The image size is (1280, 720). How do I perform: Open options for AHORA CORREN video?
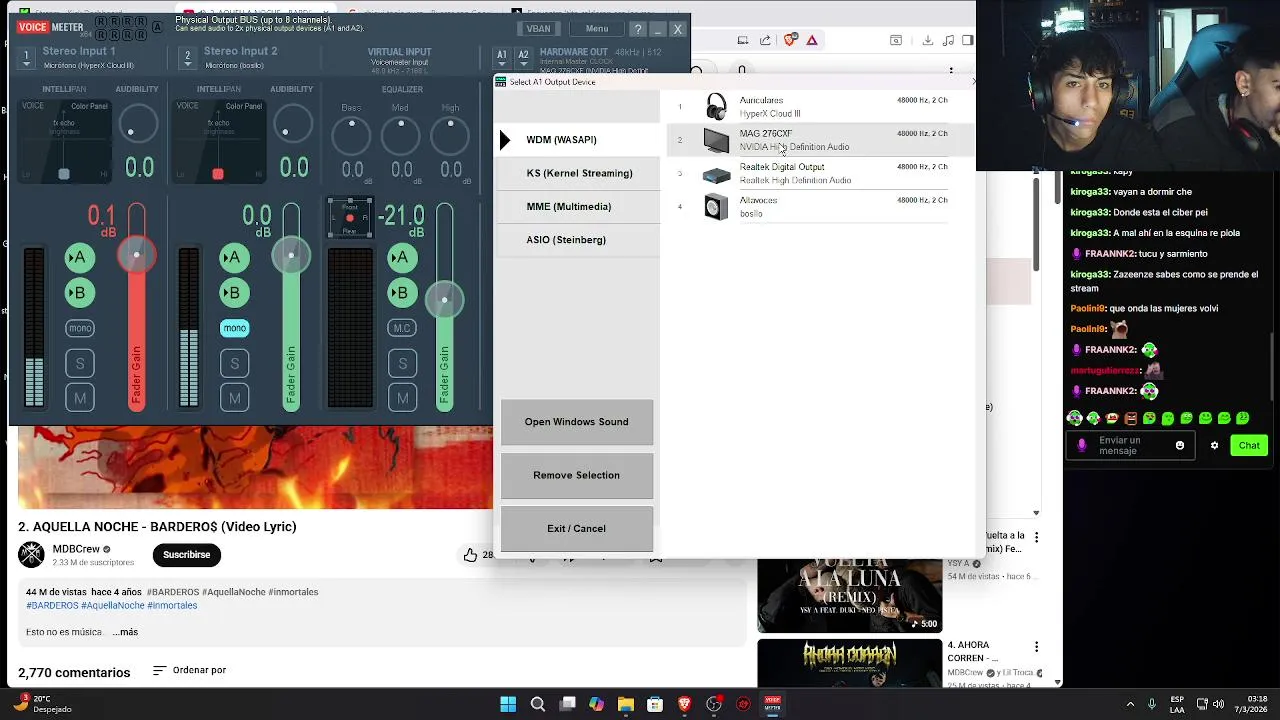click(x=1036, y=647)
